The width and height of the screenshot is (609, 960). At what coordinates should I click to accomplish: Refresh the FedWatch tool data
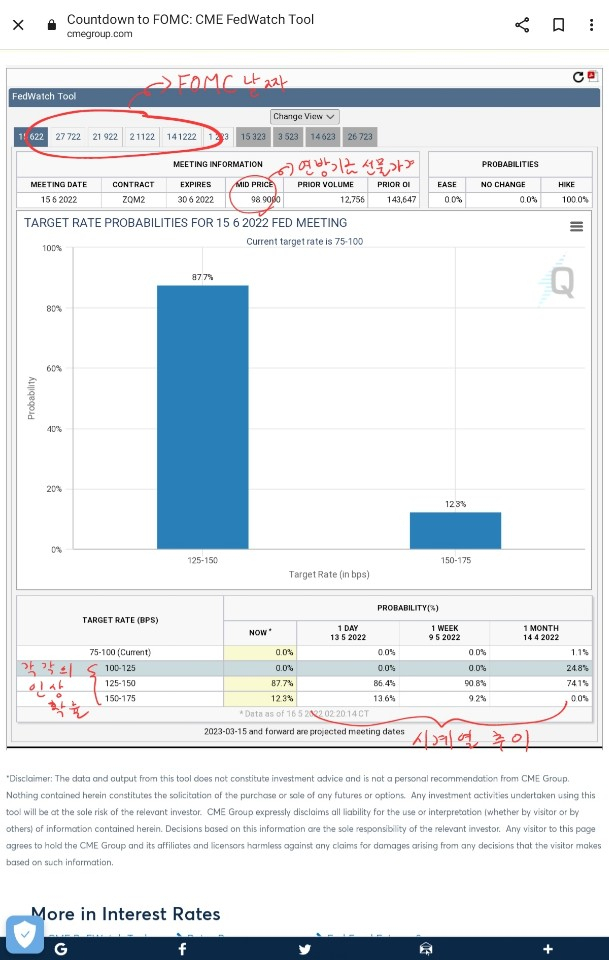tap(578, 77)
